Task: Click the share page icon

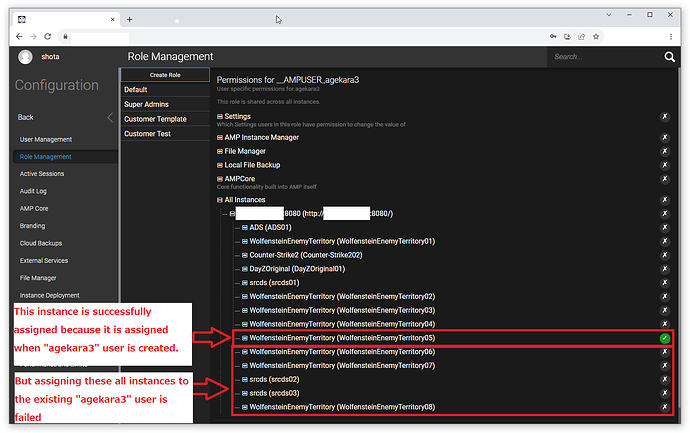Action: click(x=582, y=37)
